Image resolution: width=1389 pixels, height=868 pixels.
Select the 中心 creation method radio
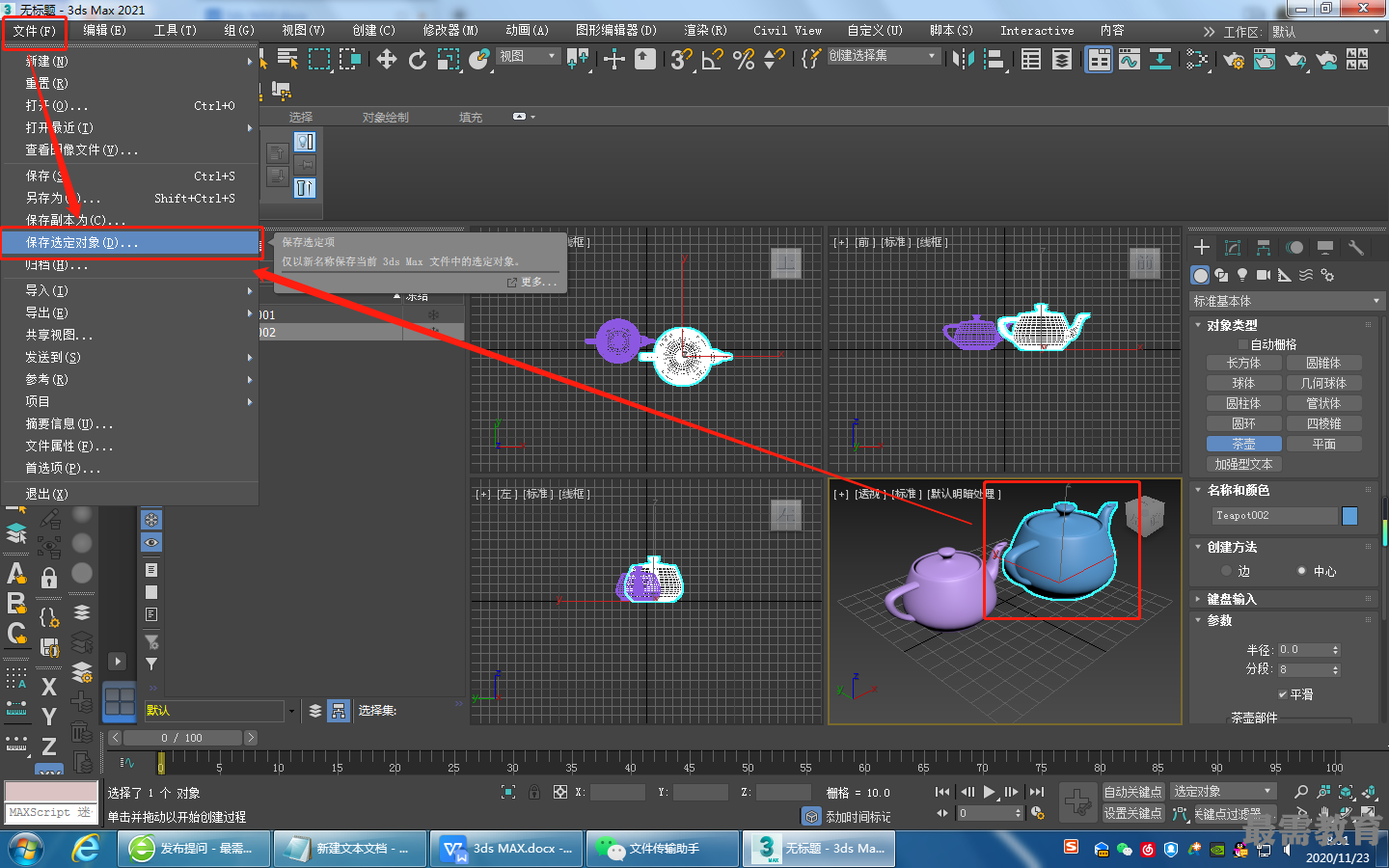point(1301,571)
